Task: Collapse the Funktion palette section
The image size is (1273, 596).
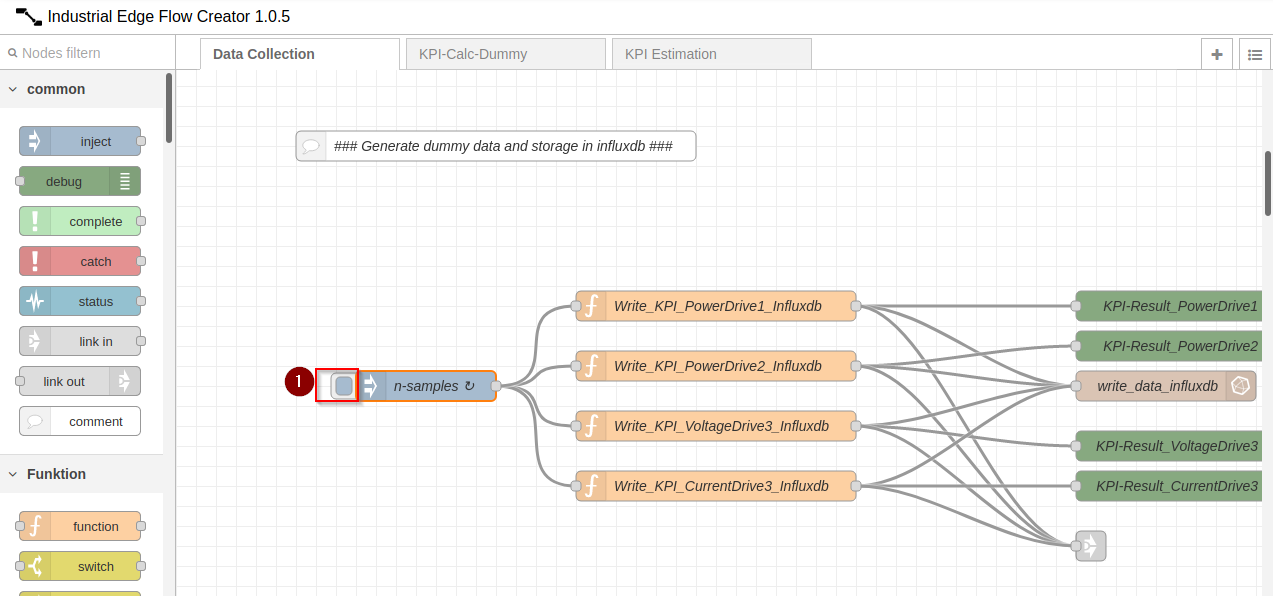Action: tap(13, 474)
